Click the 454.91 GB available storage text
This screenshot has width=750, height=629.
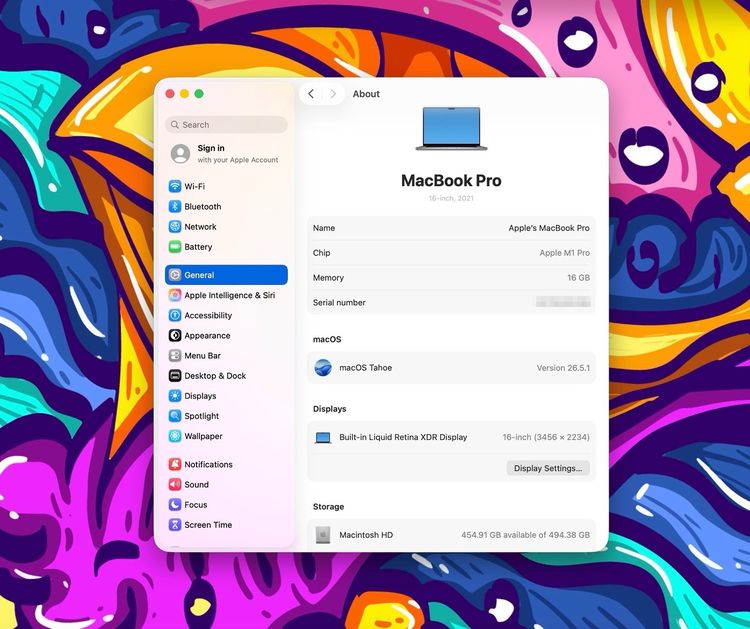coord(525,535)
